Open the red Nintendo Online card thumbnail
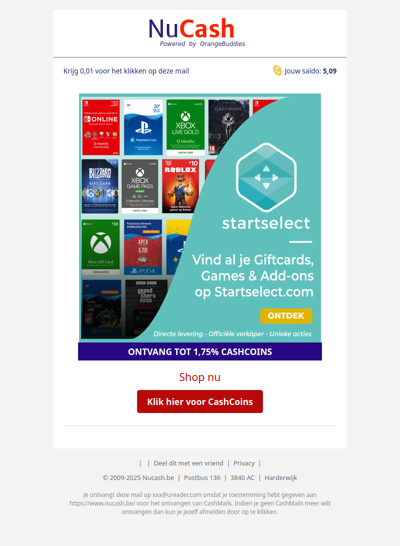Screen dimensions: 400x546 point(101,127)
